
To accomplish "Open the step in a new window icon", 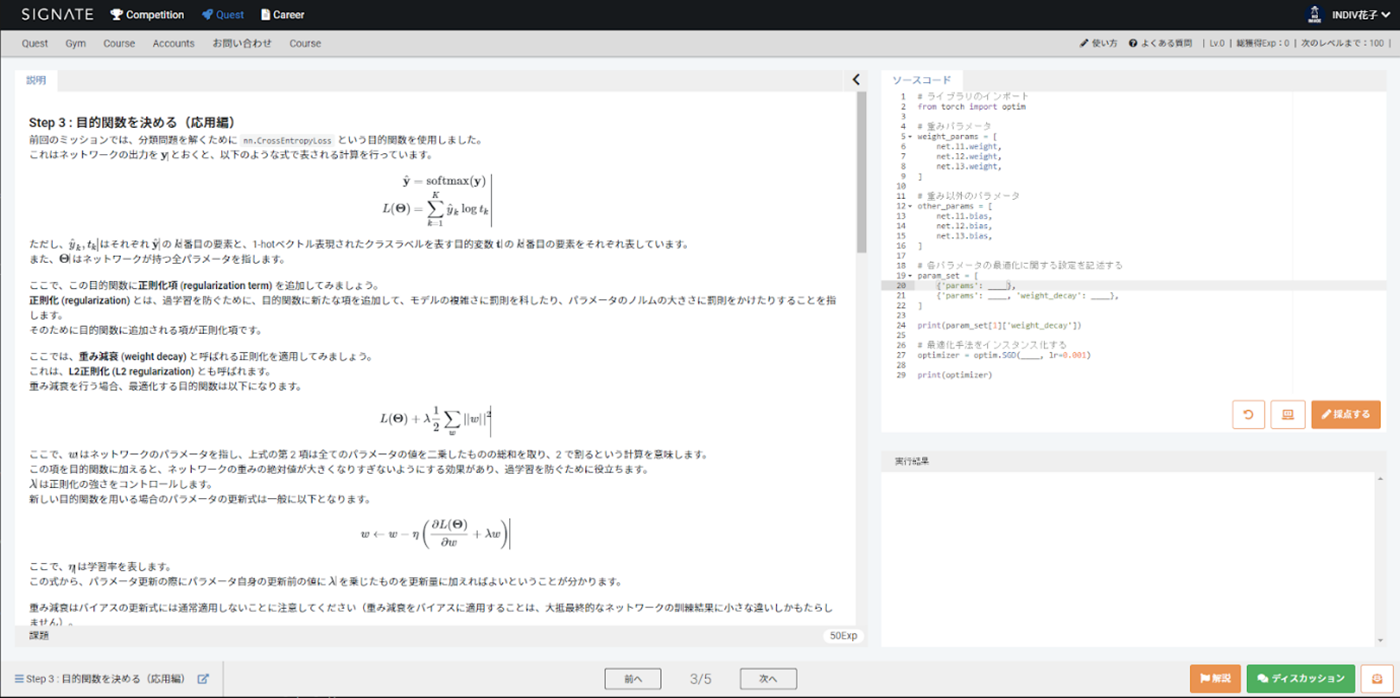I will coord(203,679).
